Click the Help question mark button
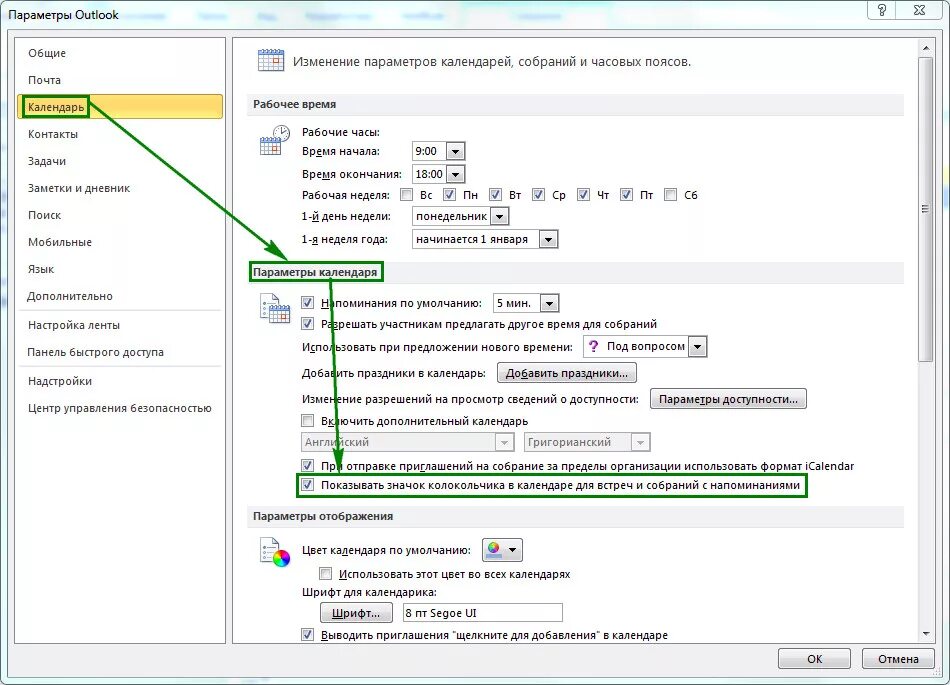The width and height of the screenshot is (950, 685). tap(882, 10)
